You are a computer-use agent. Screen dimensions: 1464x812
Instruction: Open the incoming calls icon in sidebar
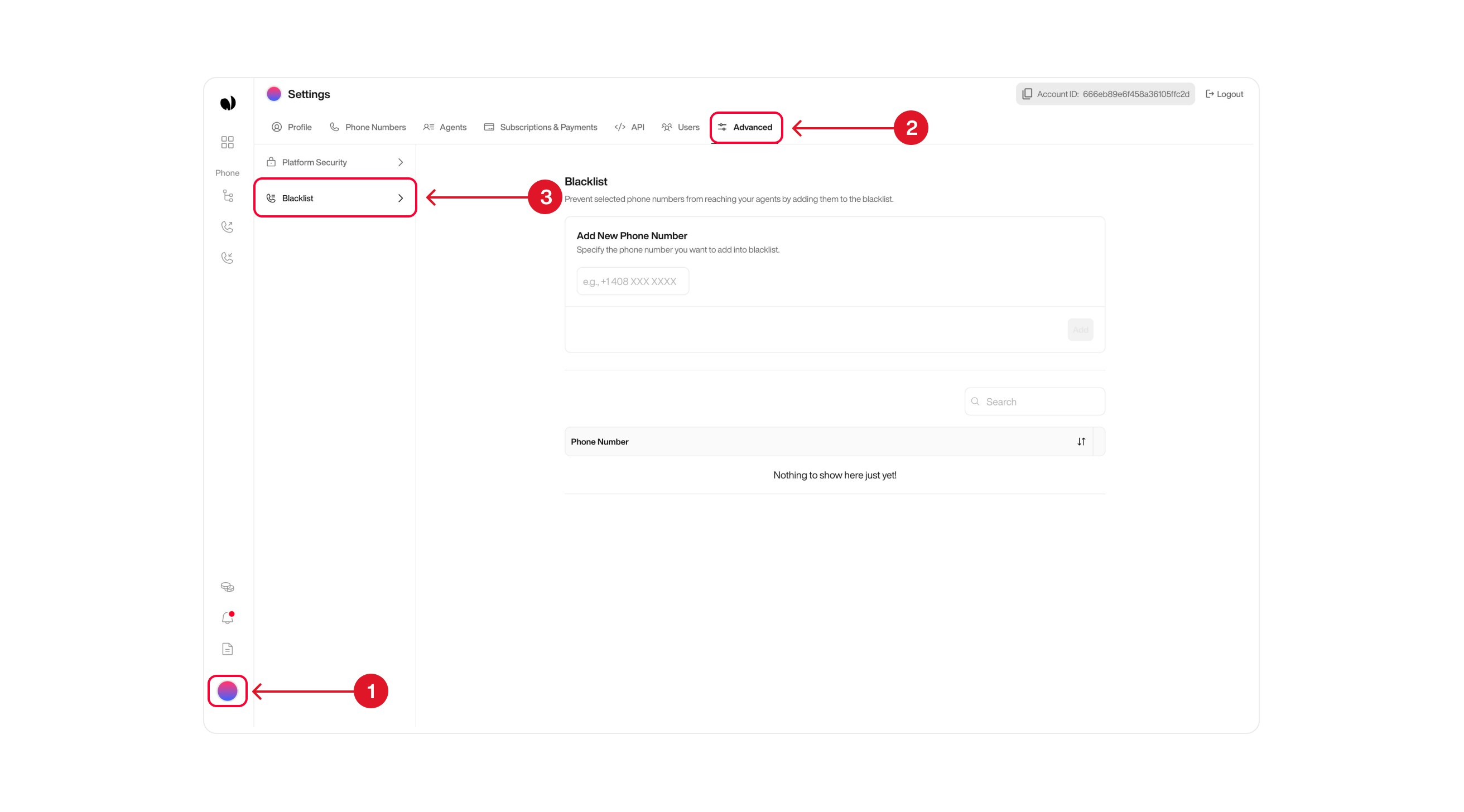point(227,258)
